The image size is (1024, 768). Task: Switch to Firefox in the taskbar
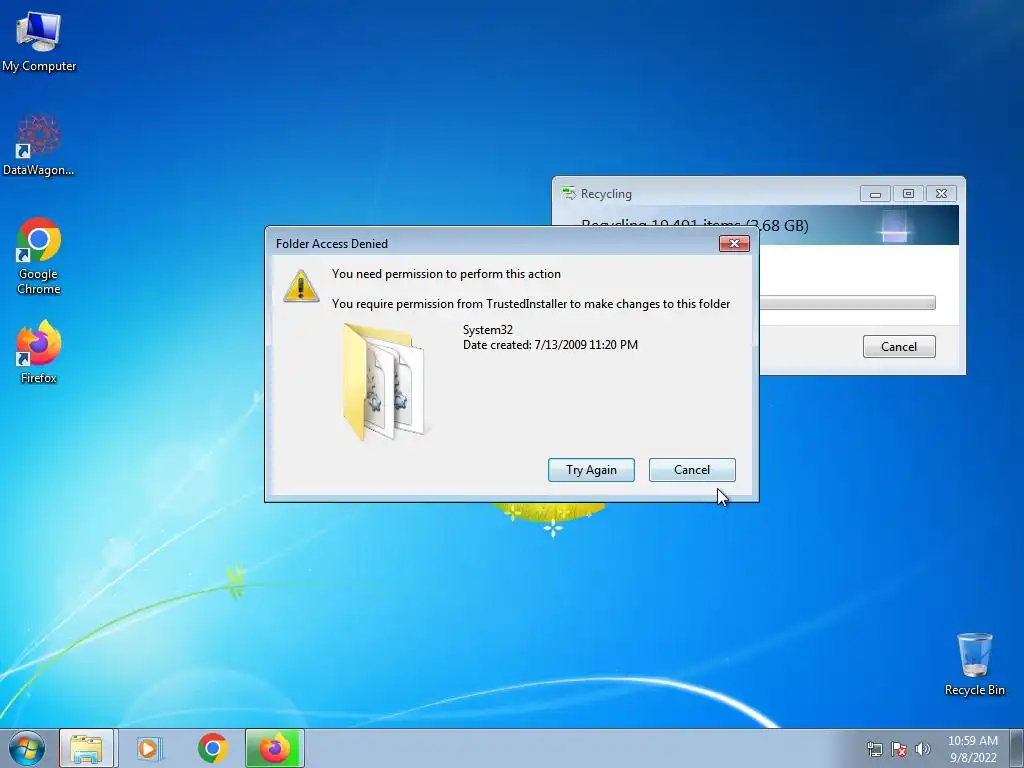pyautogui.click(x=275, y=748)
